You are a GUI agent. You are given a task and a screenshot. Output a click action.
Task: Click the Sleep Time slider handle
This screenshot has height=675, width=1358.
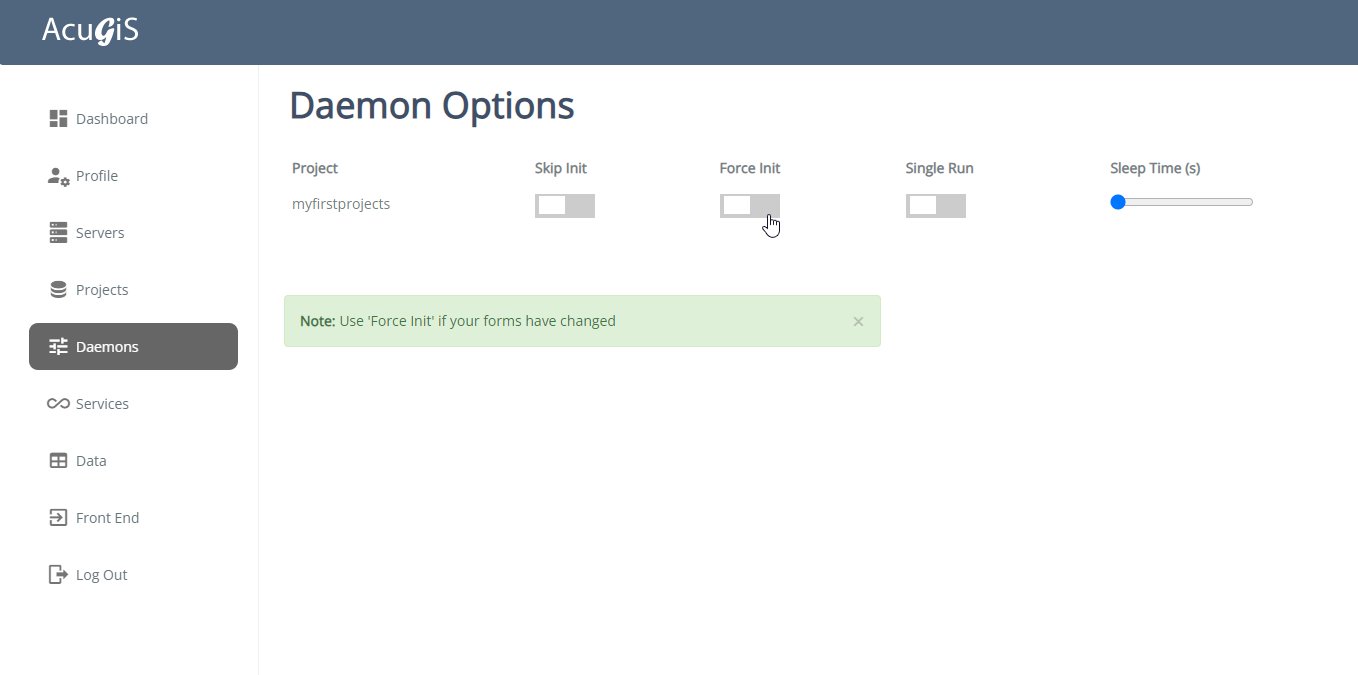pos(1118,202)
